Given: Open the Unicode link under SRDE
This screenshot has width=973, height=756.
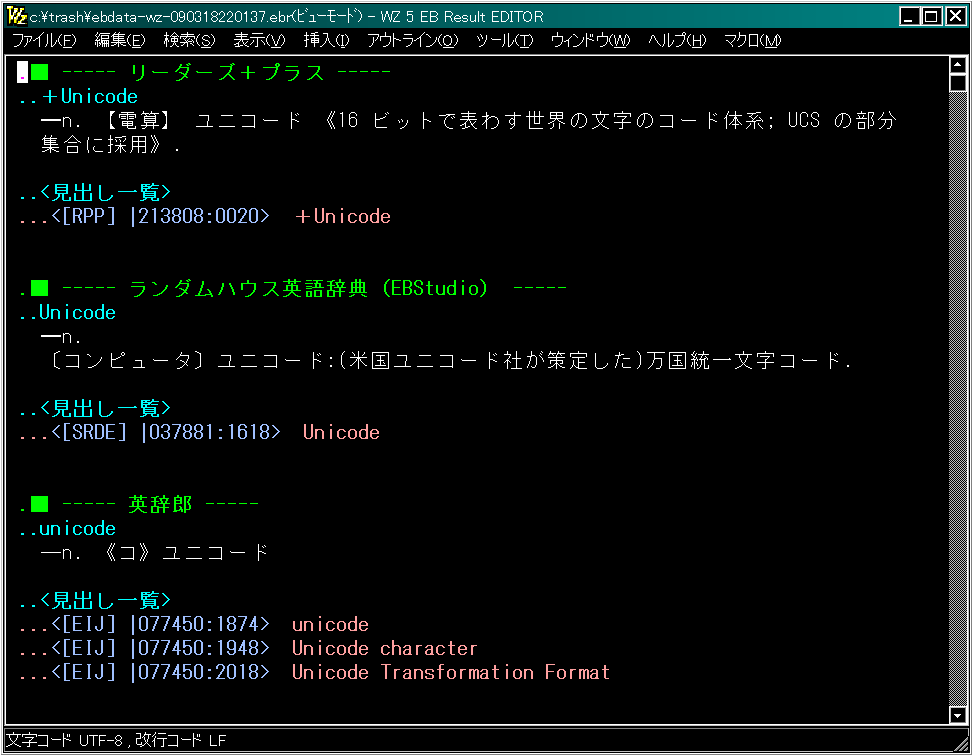Looking at the screenshot, I should click(x=341, y=433).
